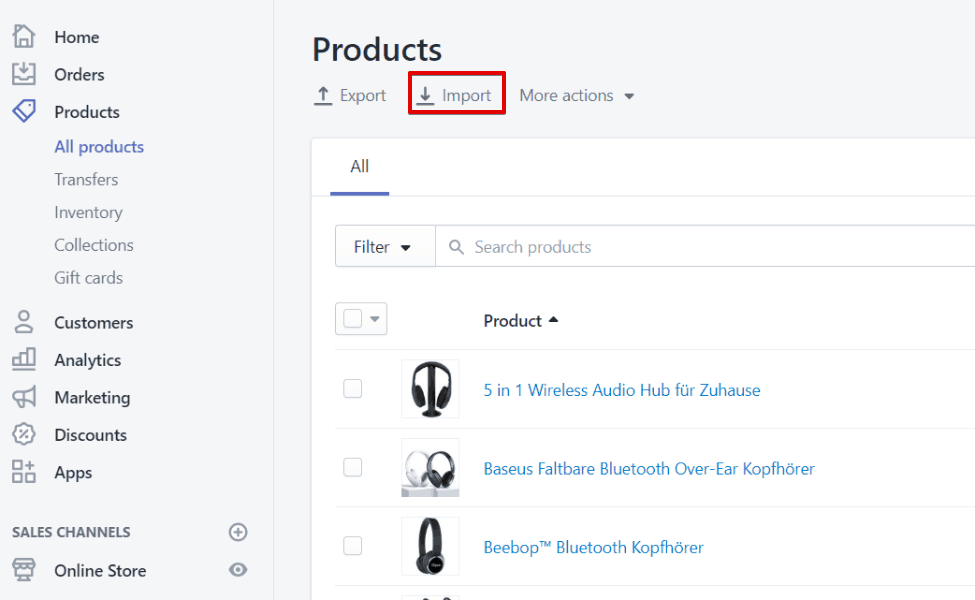
Task: Switch to the All tab
Action: point(359,167)
